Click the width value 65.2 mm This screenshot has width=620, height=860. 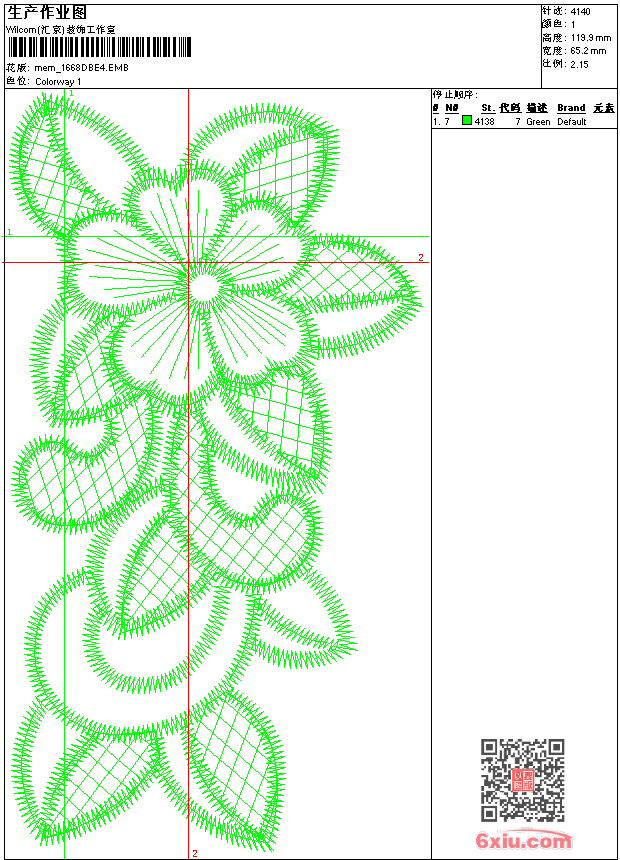coord(588,50)
